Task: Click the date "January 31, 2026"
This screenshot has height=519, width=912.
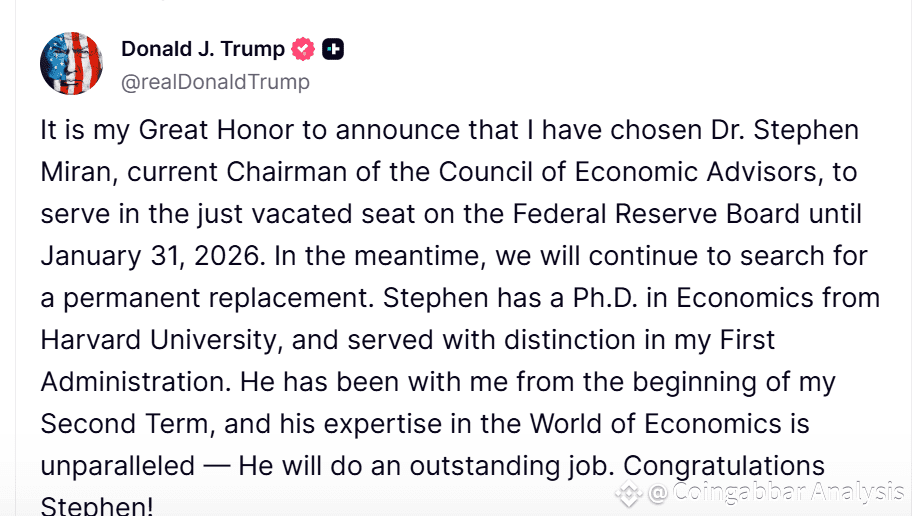Action: 150,256
